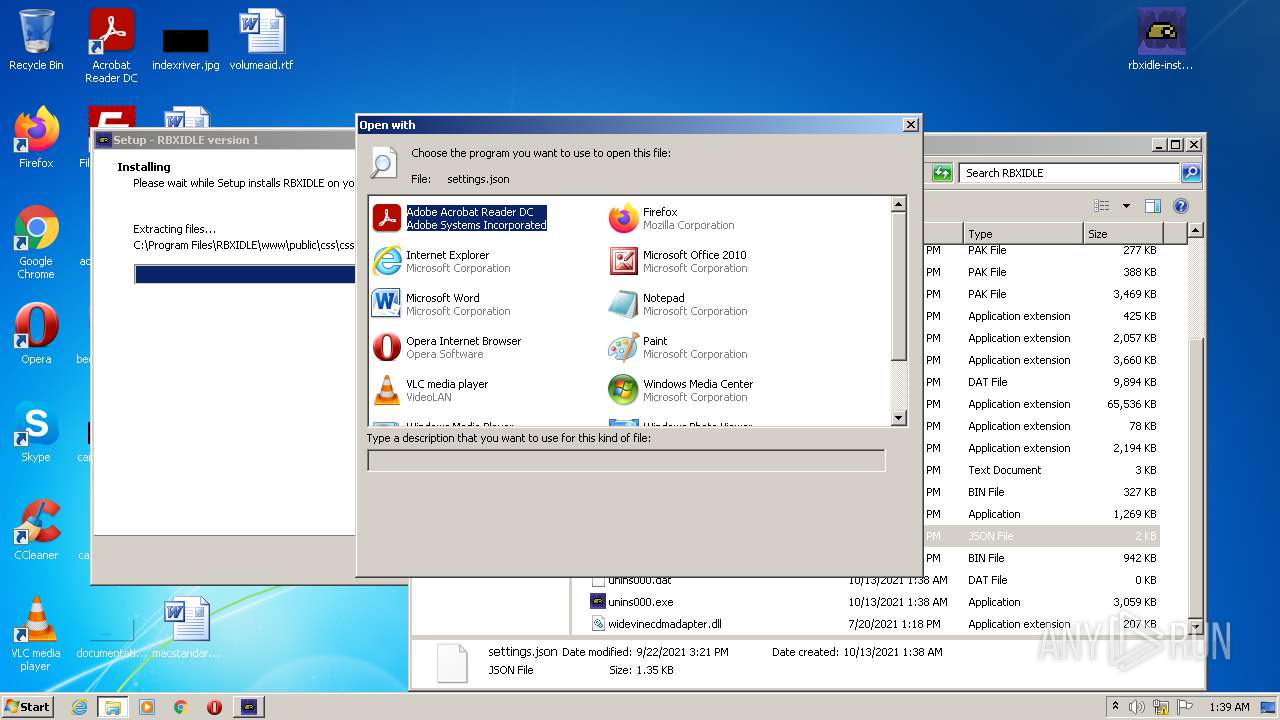Click the installer progress bar
This screenshot has height=720, width=1280.
(245, 274)
